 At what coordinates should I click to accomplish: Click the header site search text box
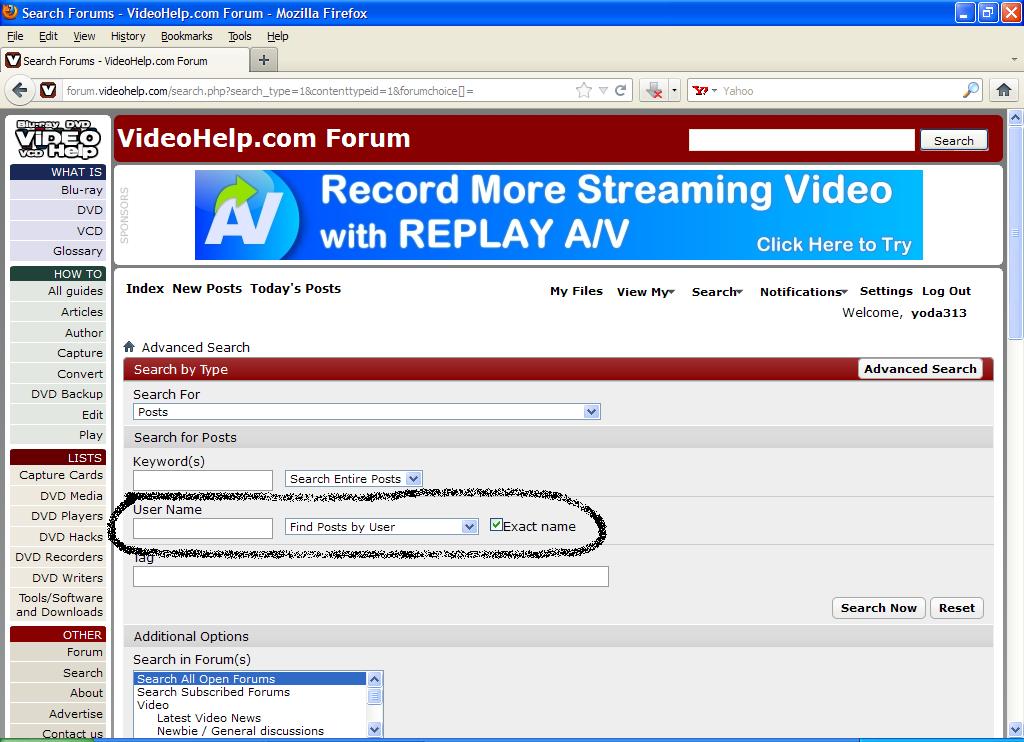802,140
